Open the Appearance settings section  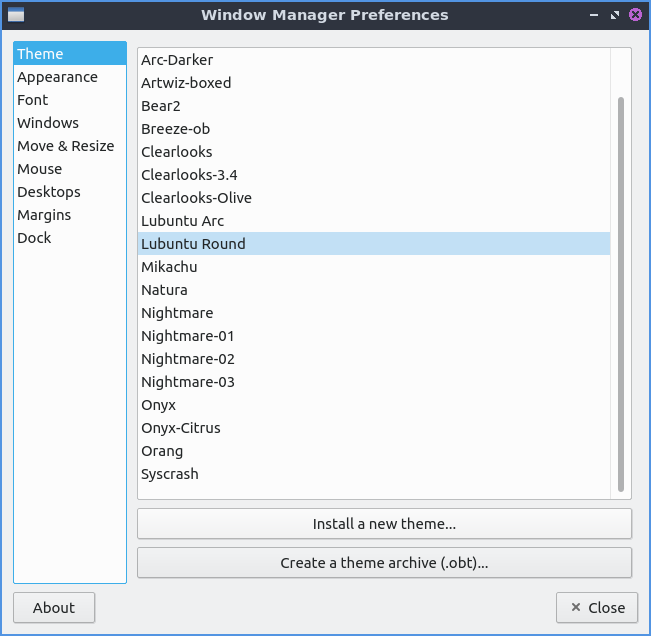coord(57,77)
